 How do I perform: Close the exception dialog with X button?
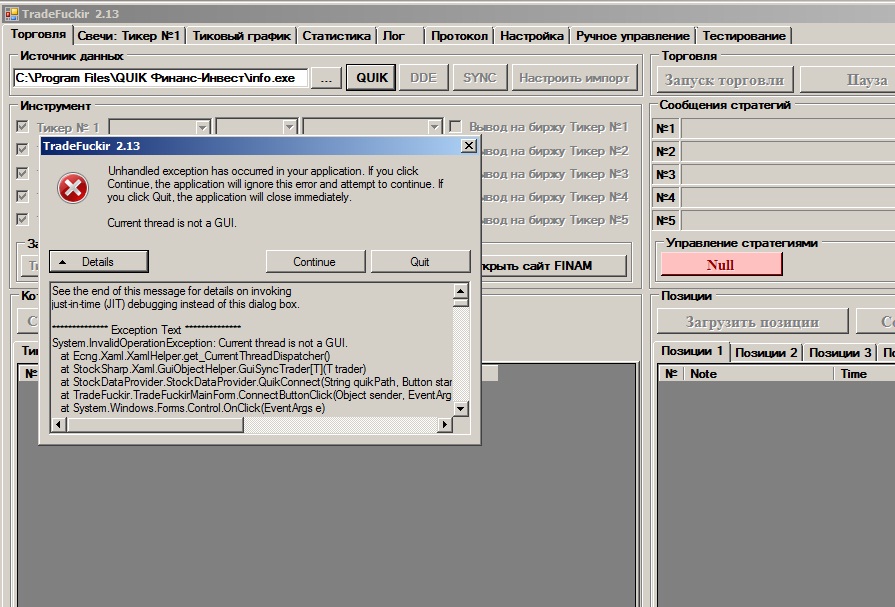[x=467, y=146]
